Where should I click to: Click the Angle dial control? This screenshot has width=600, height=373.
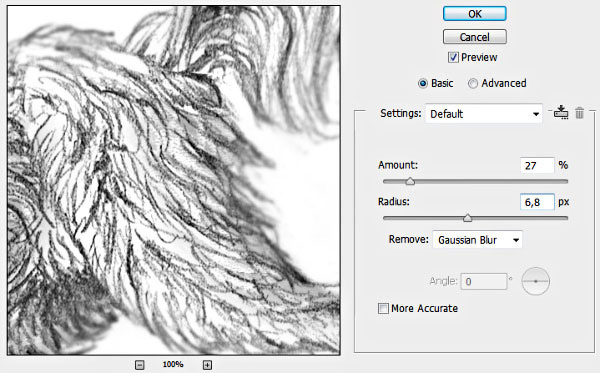click(x=536, y=281)
